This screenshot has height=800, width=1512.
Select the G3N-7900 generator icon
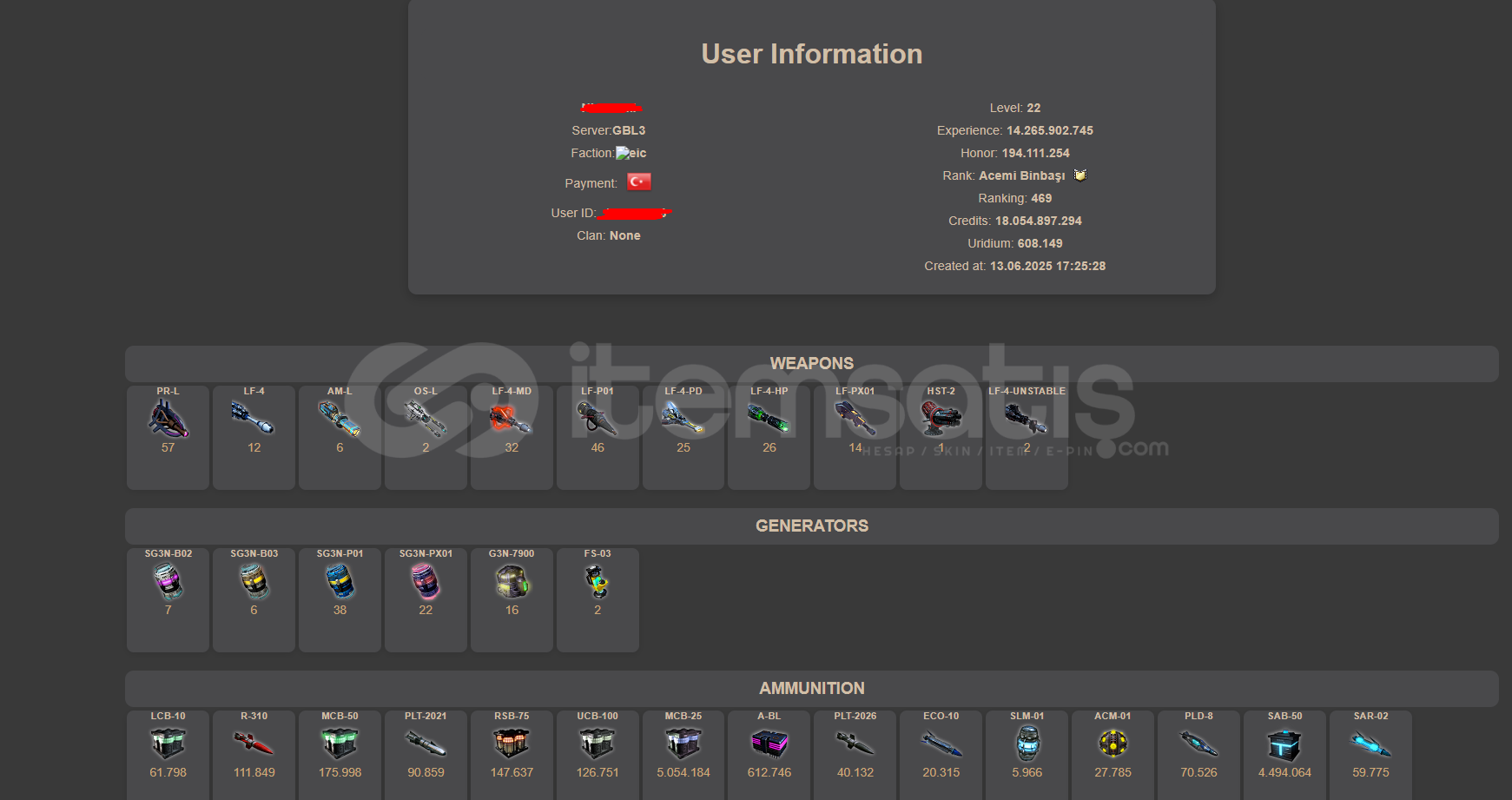[512, 581]
